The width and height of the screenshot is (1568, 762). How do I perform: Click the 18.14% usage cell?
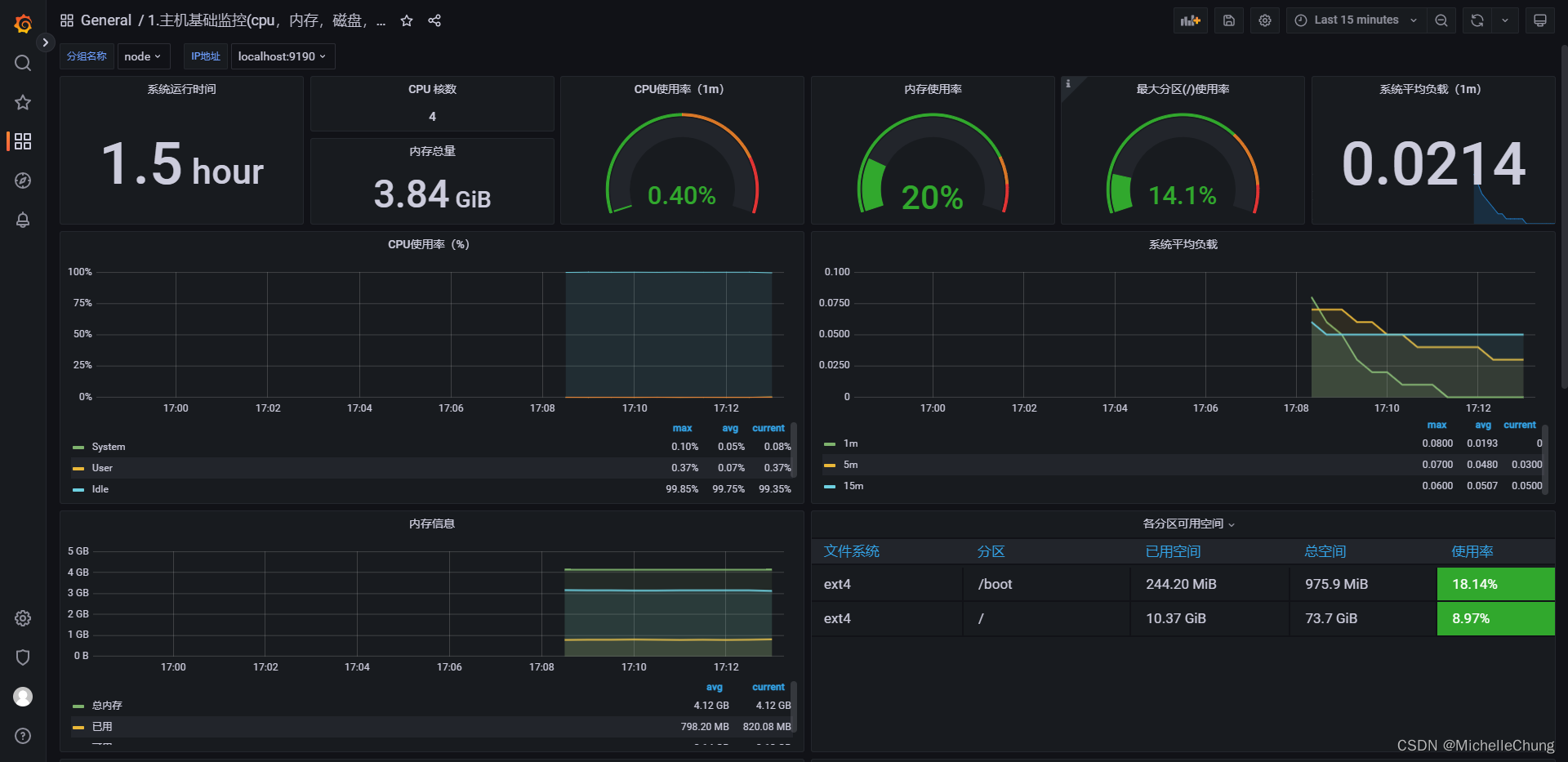(1496, 584)
